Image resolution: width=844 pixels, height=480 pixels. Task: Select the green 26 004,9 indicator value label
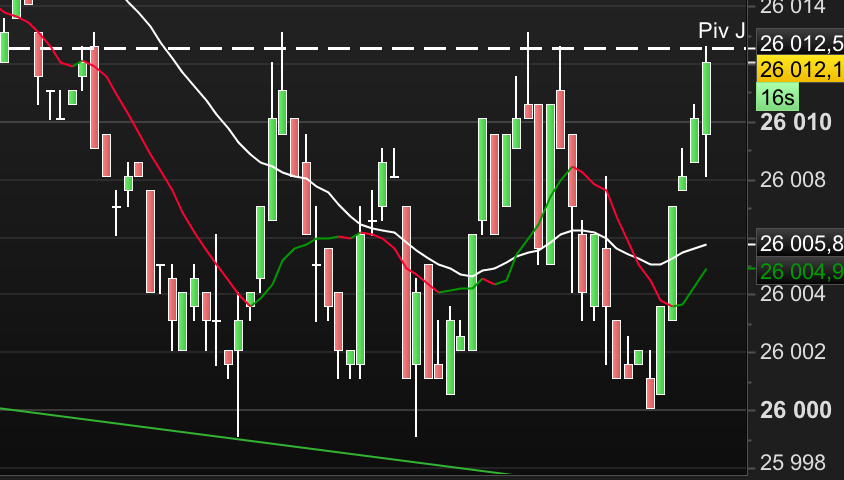coord(800,271)
